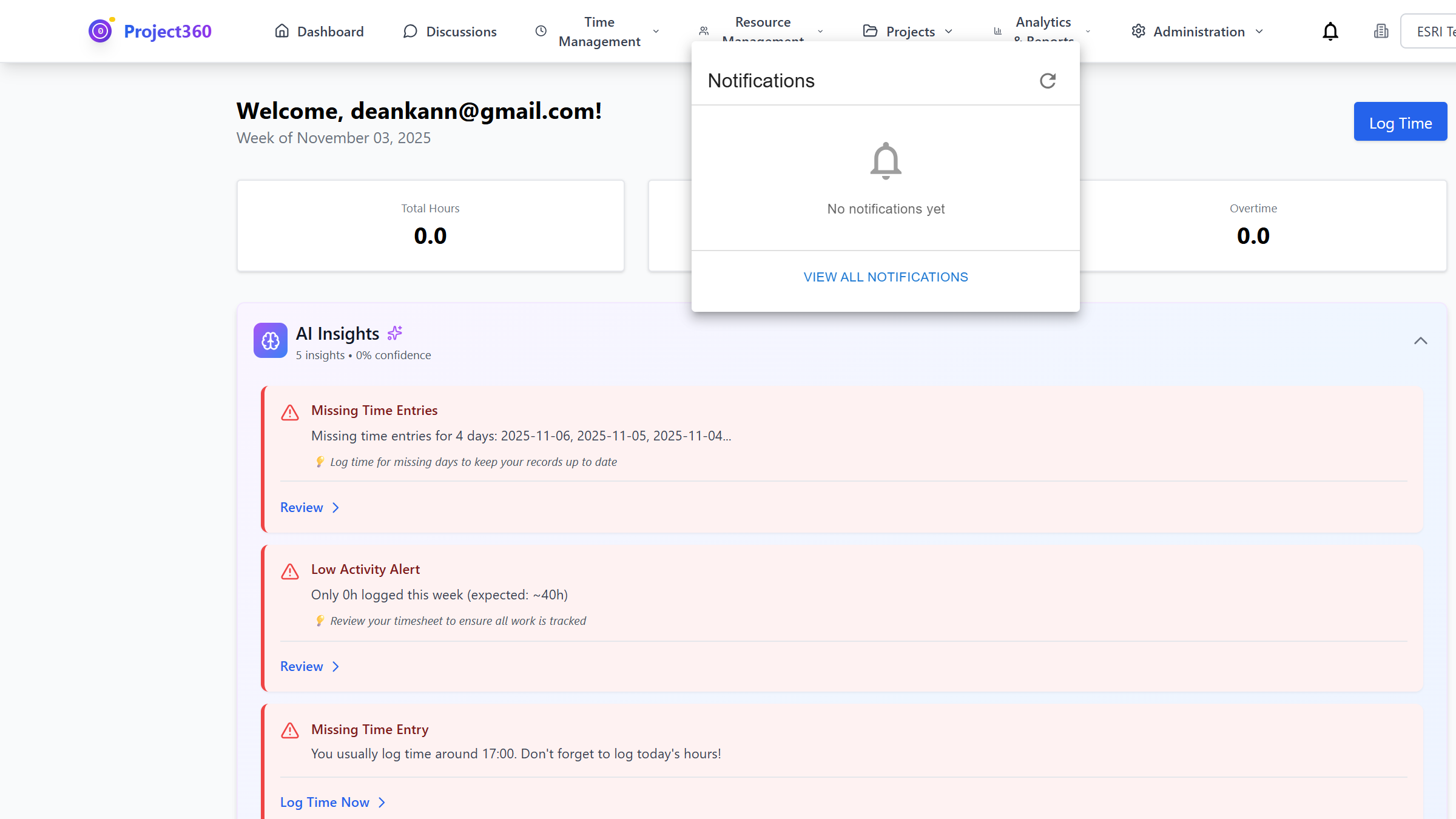Image resolution: width=1456 pixels, height=819 pixels.
Task: Click the Time Management clock icon
Action: coord(541,31)
